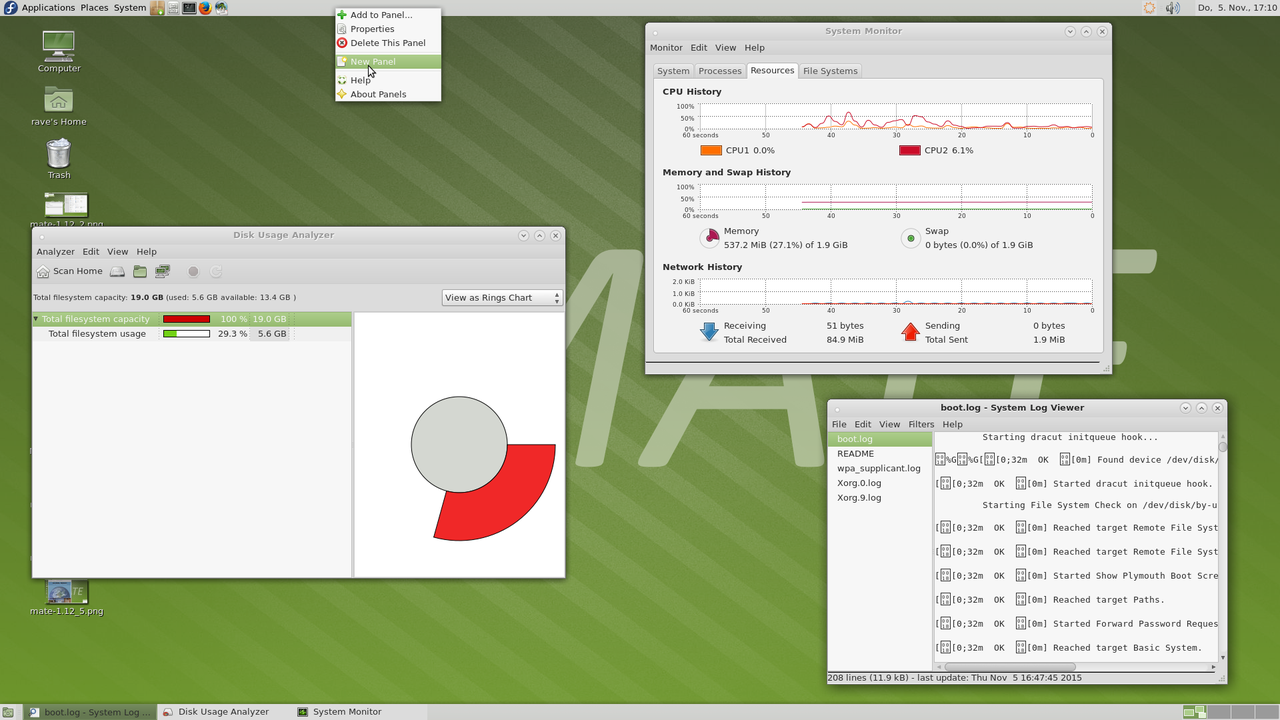This screenshot has height=720, width=1280.
Task: Open the terminal launcher in top panel
Action: (x=189, y=8)
